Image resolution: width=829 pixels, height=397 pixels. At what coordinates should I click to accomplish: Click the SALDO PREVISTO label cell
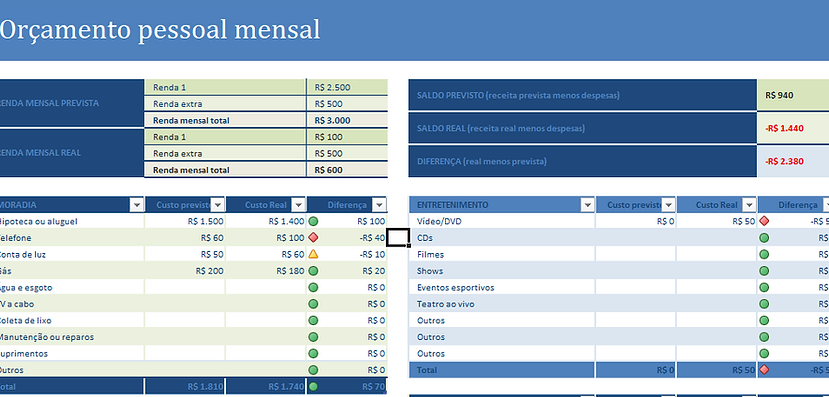pyautogui.click(x=583, y=95)
